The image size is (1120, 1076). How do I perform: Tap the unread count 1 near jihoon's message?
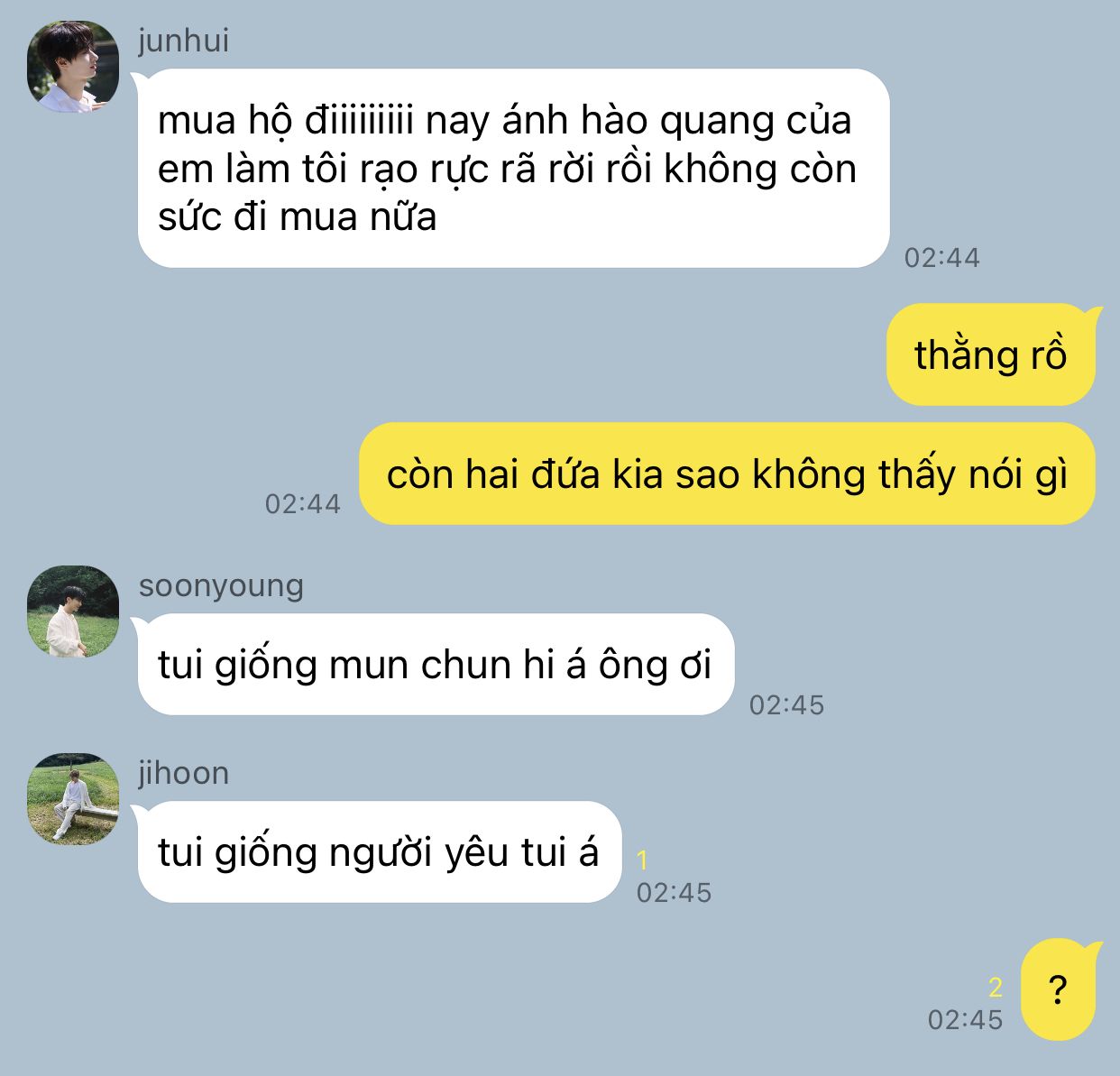tap(642, 860)
